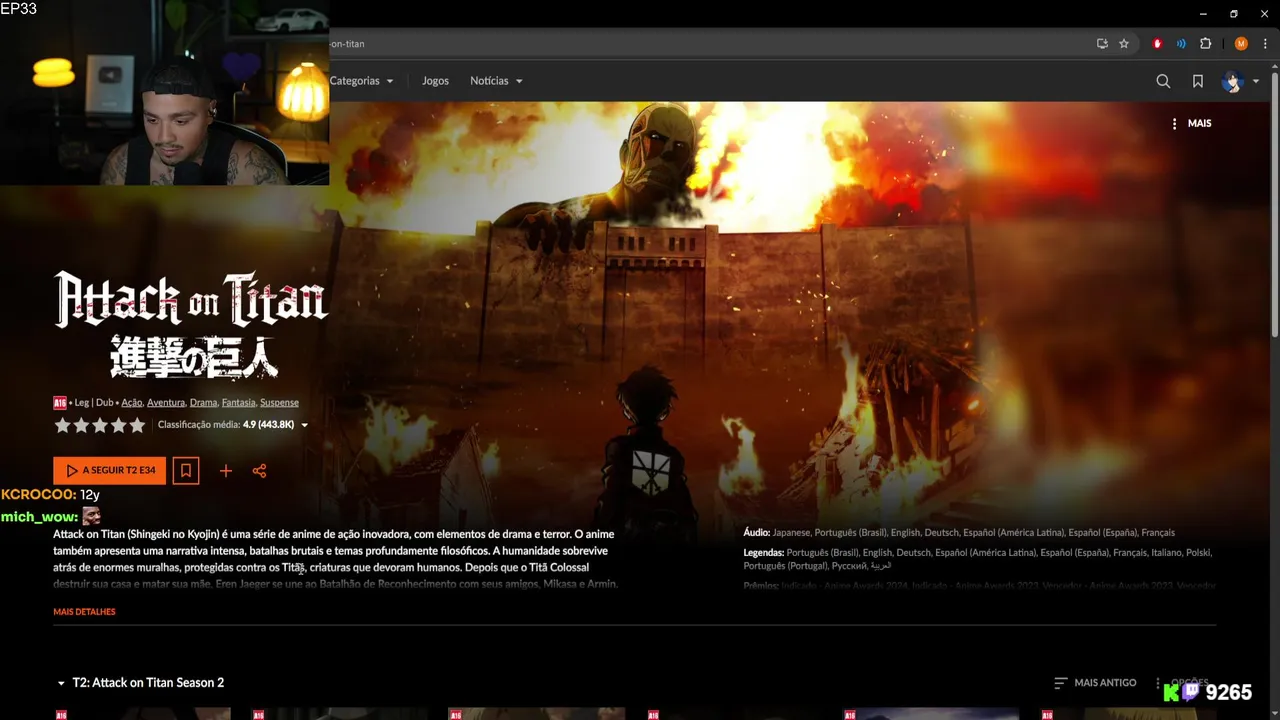Rate the series three stars
1280x720 pixels.
click(x=100, y=425)
